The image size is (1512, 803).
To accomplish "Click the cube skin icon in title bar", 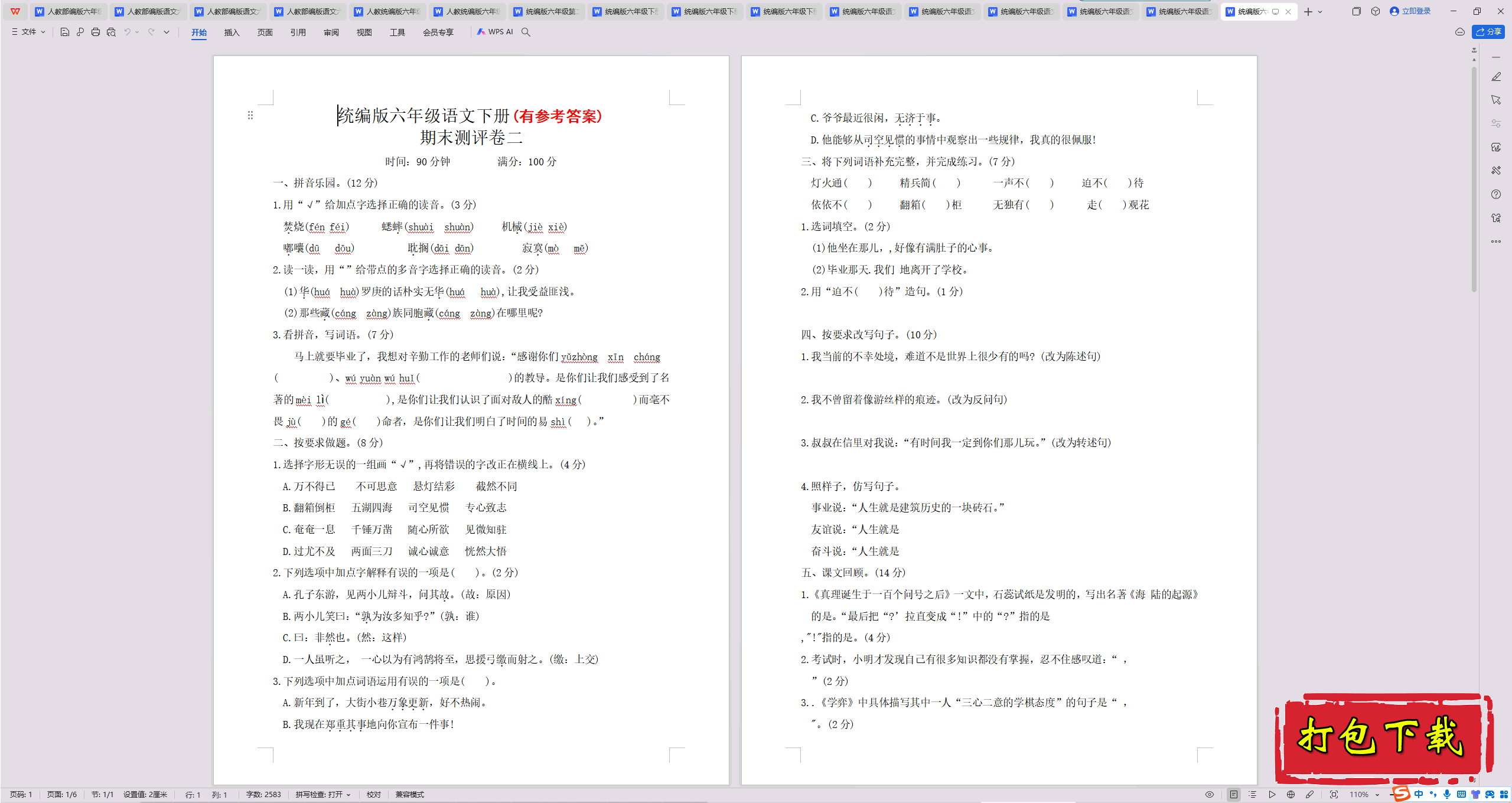I will coord(1376,11).
